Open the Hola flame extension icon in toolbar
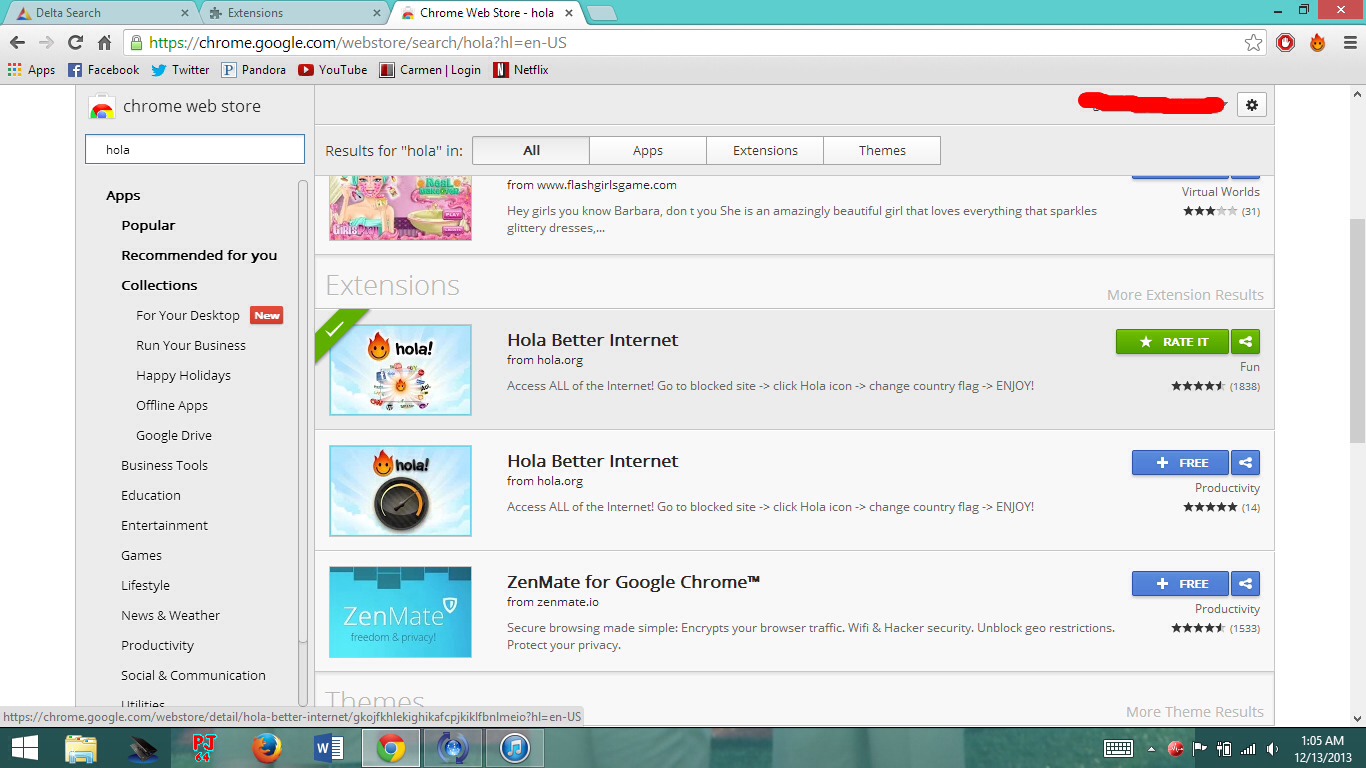 click(x=1318, y=43)
